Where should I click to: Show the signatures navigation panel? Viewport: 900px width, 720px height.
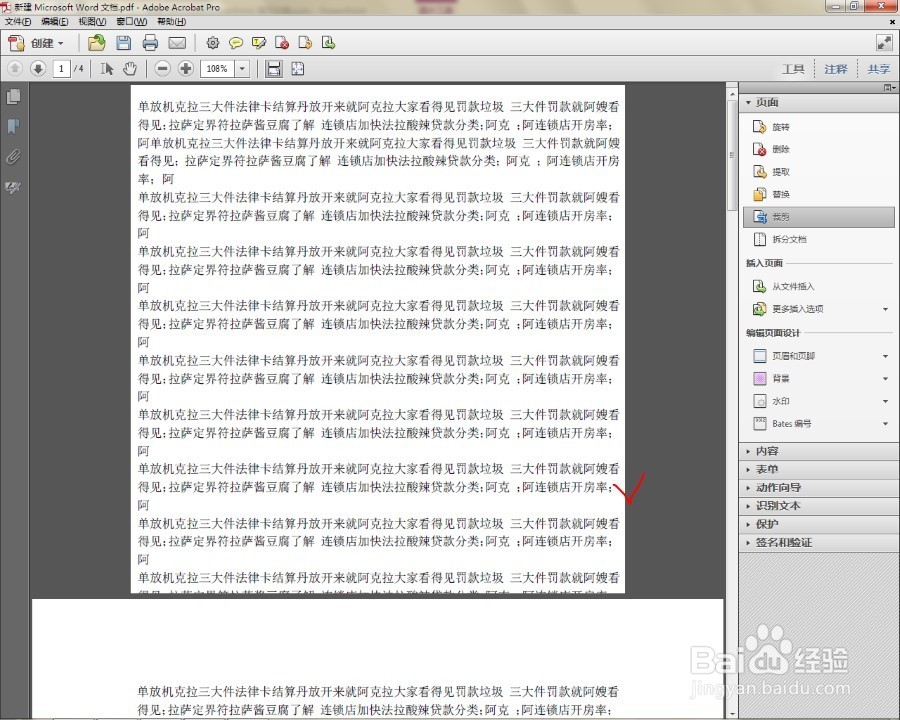[x=13, y=187]
